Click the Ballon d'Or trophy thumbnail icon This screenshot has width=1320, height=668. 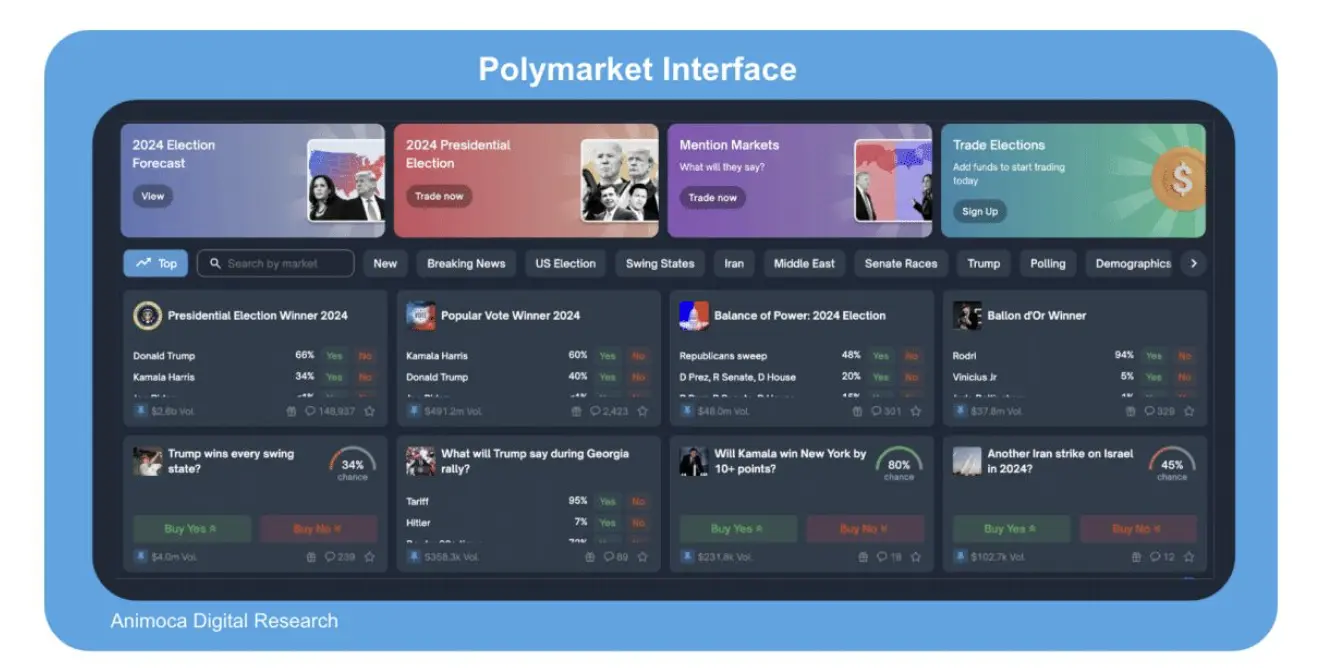[x=967, y=314]
